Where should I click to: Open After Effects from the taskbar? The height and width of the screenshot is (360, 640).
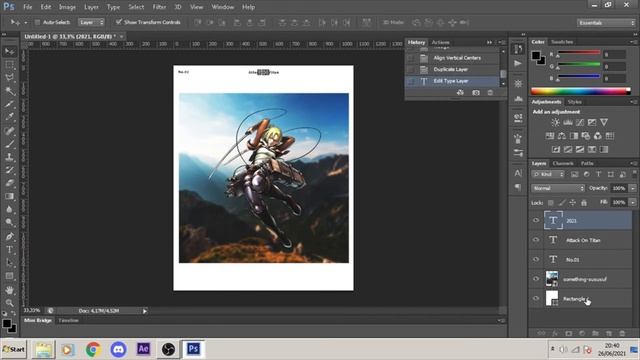pyautogui.click(x=143, y=349)
